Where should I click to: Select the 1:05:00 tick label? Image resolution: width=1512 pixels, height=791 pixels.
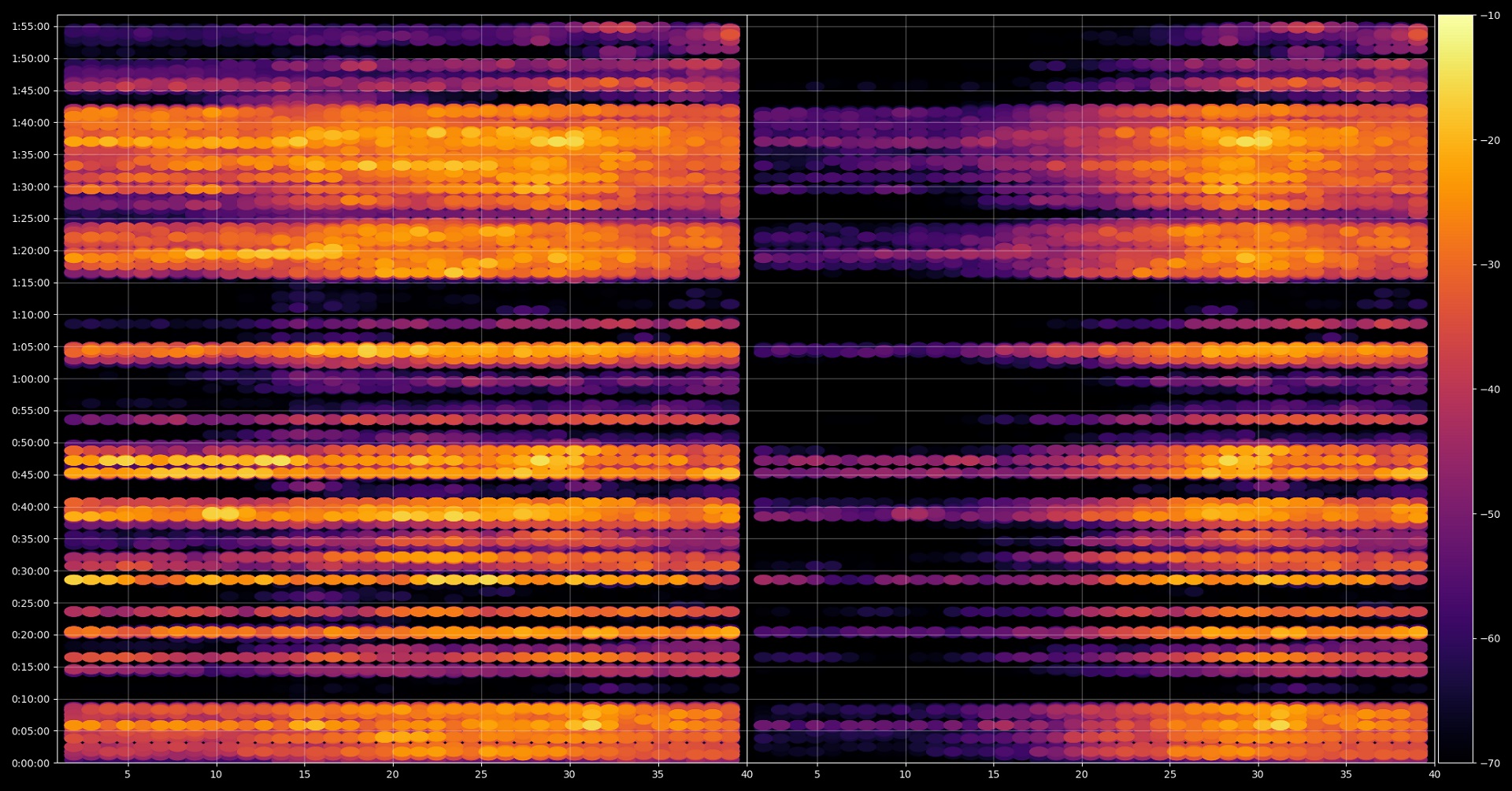(31, 347)
